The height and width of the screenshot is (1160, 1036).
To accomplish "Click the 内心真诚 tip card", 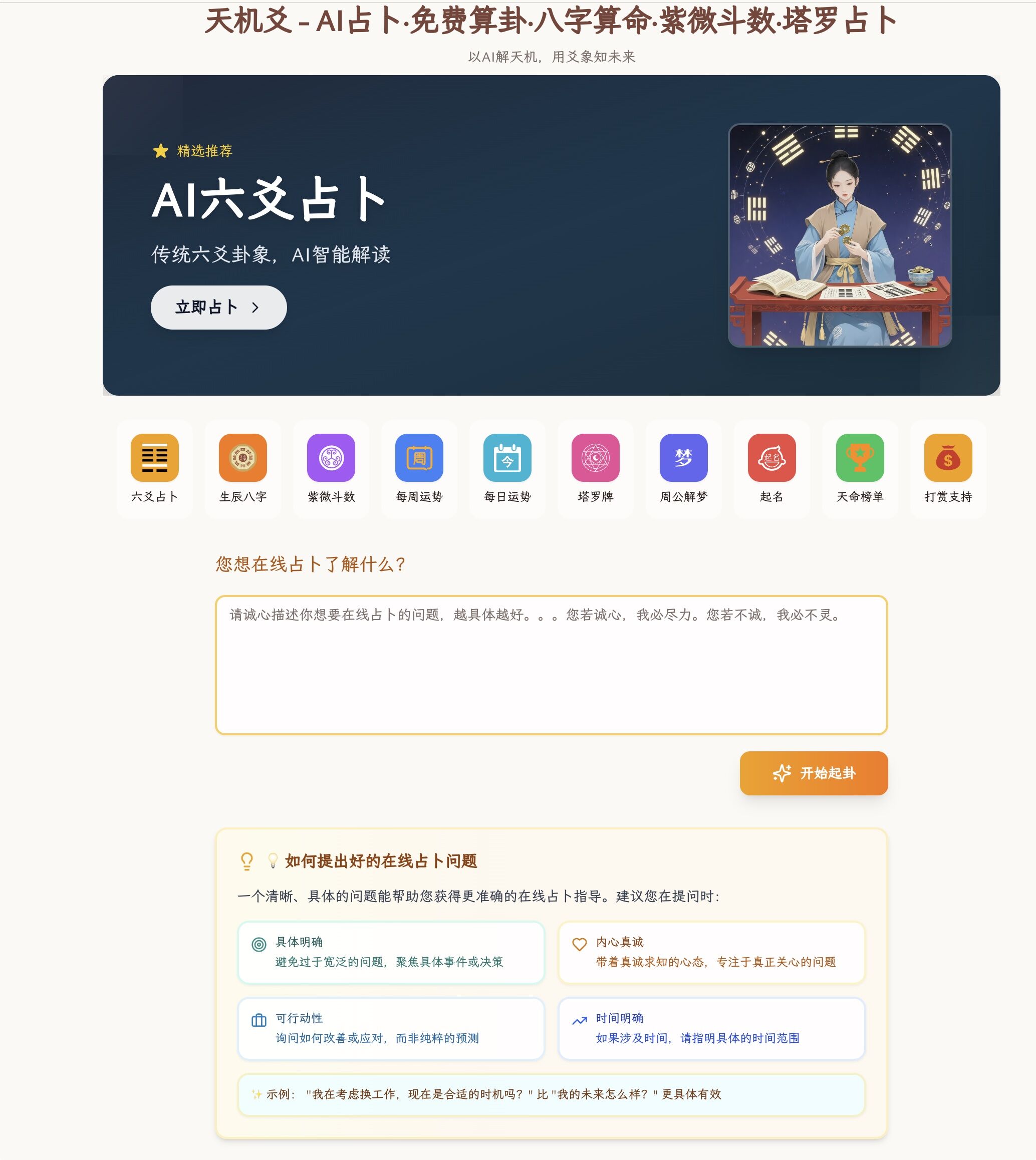I will (x=711, y=952).
